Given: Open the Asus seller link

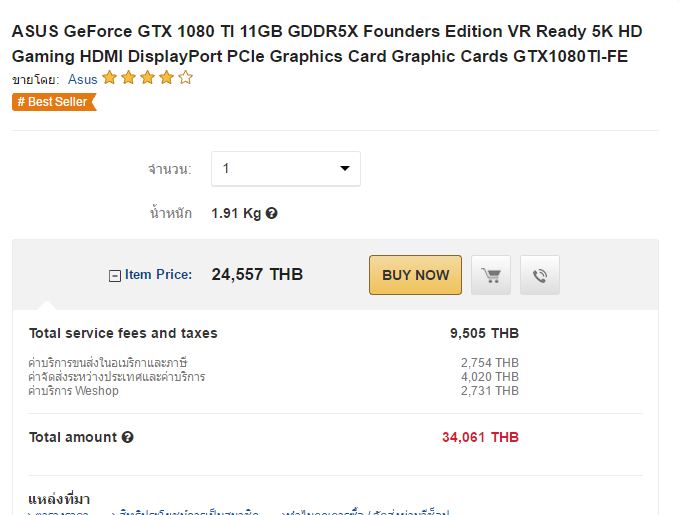Looking at the screenshot, I should coord(83,79).
